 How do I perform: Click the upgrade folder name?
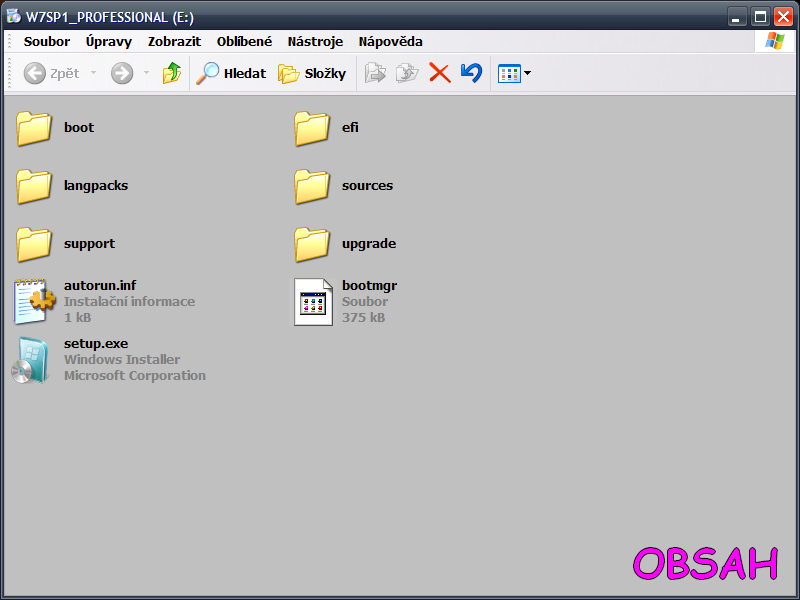click(x=369, y=244)
